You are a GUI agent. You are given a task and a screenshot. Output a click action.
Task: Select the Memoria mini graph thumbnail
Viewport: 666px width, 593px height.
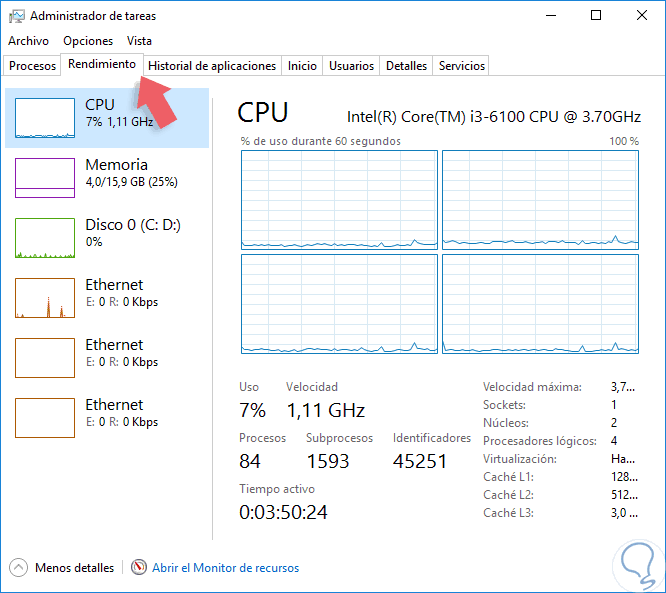[45, 178]
